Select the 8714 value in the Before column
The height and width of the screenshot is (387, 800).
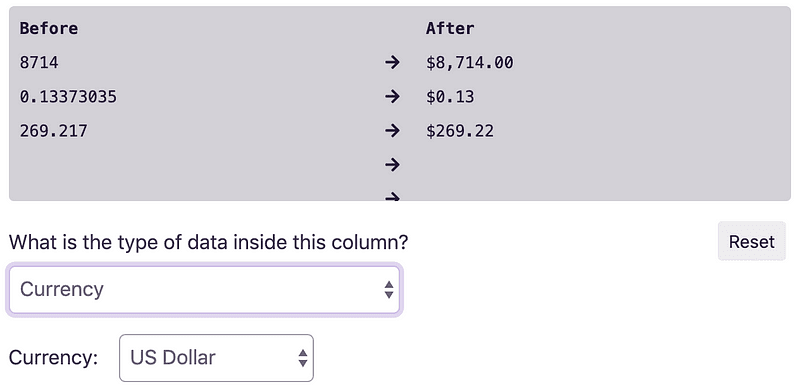pos(39,63)
